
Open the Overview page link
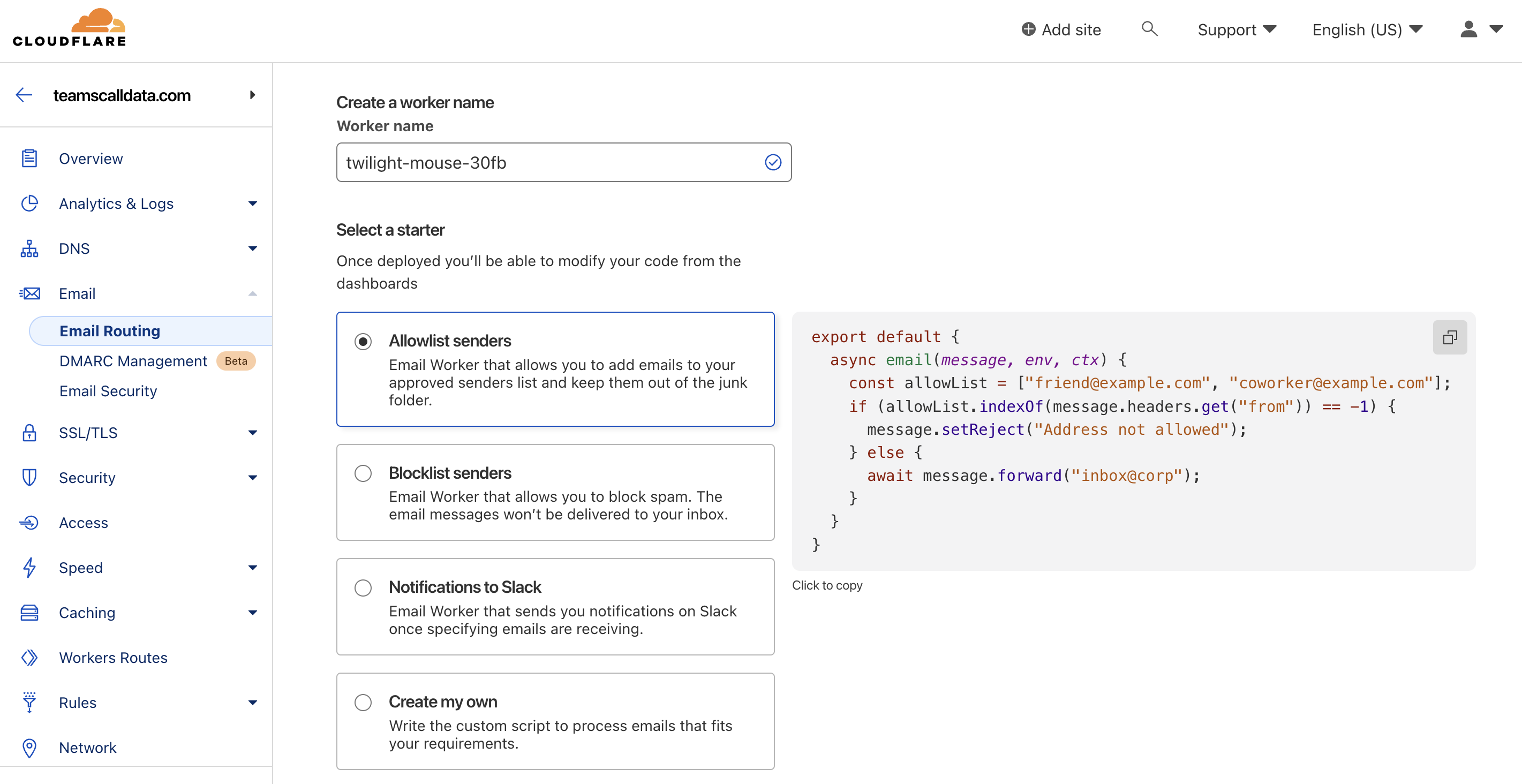pyautogui.click(x=91, y=159)
